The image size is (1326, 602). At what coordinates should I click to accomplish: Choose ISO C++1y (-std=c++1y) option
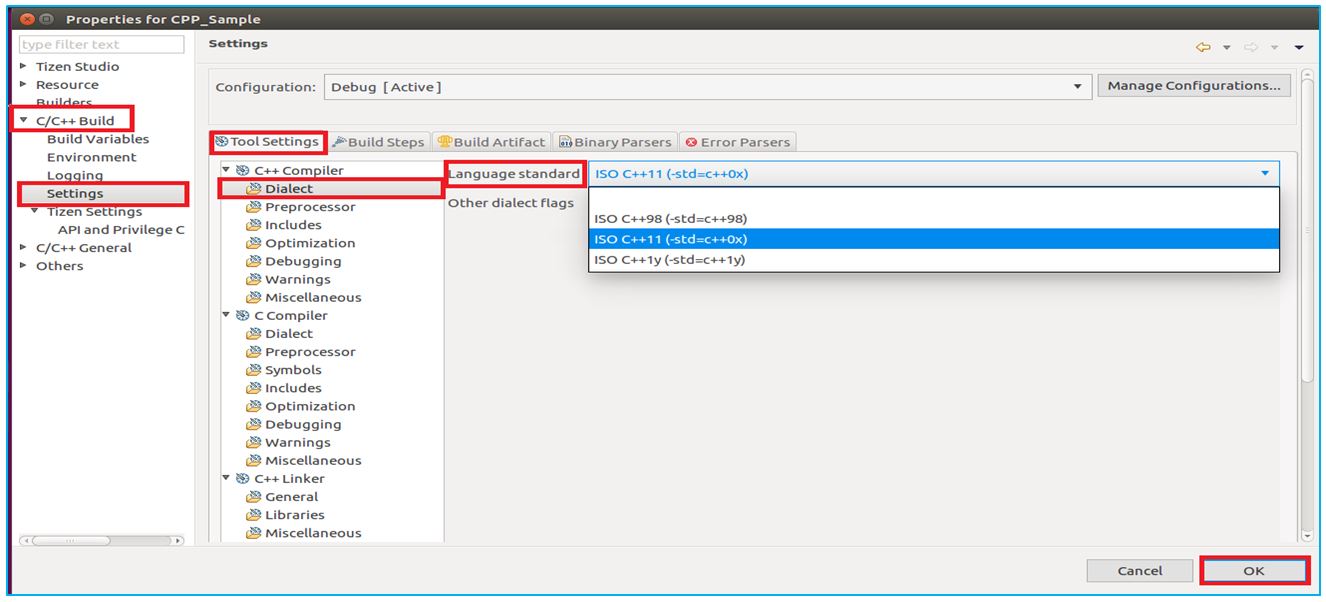click(670, 260)
